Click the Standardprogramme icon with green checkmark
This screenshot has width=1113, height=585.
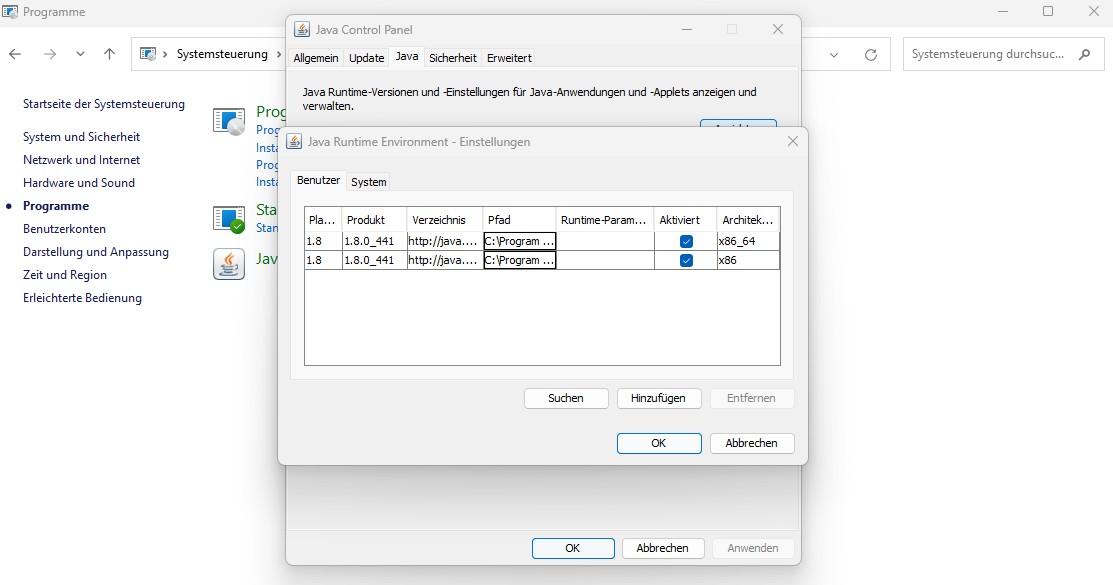[x=229, y=219]
